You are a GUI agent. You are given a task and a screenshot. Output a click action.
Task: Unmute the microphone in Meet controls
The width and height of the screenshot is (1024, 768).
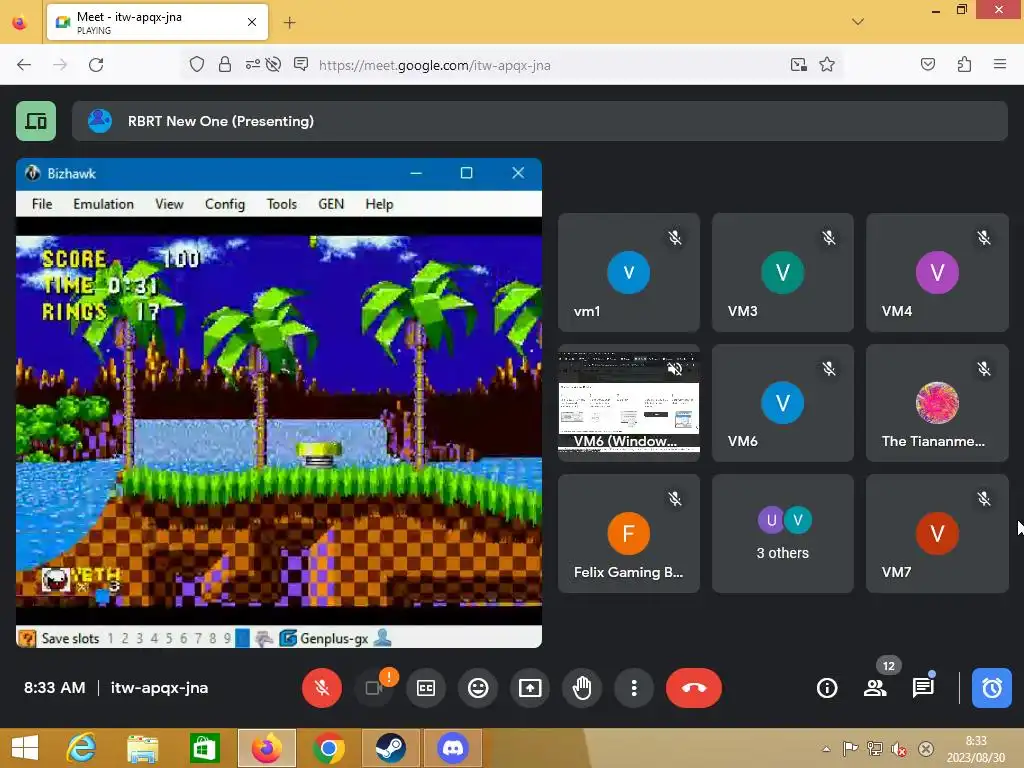[321, 688]
